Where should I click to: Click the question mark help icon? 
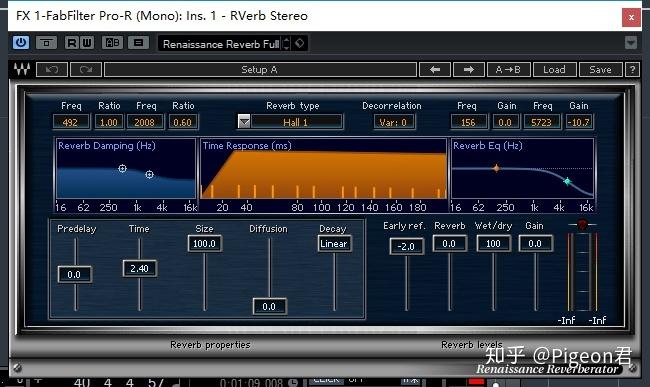pos(632,70)
